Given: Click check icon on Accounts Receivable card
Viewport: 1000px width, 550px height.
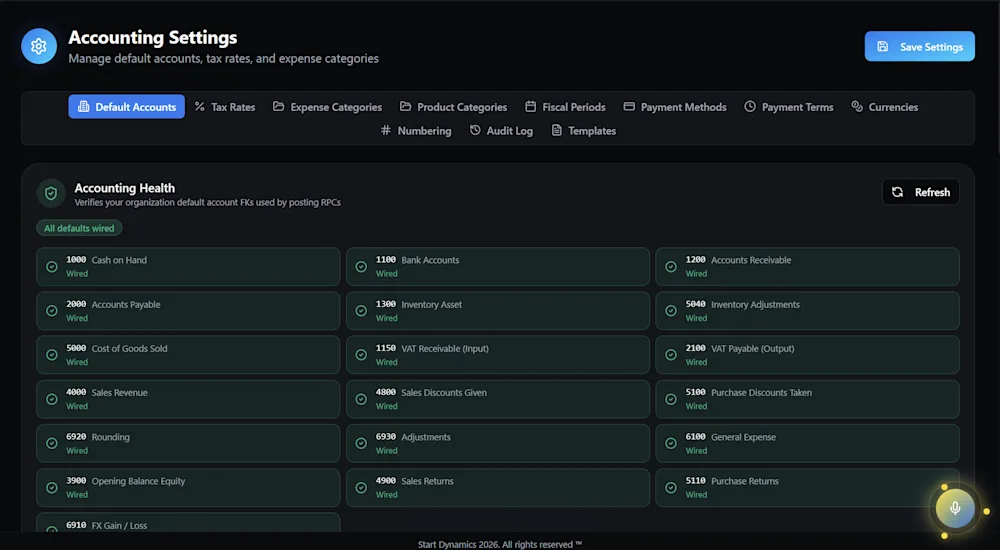Looking at the screenshot, I should coord(671,267).
